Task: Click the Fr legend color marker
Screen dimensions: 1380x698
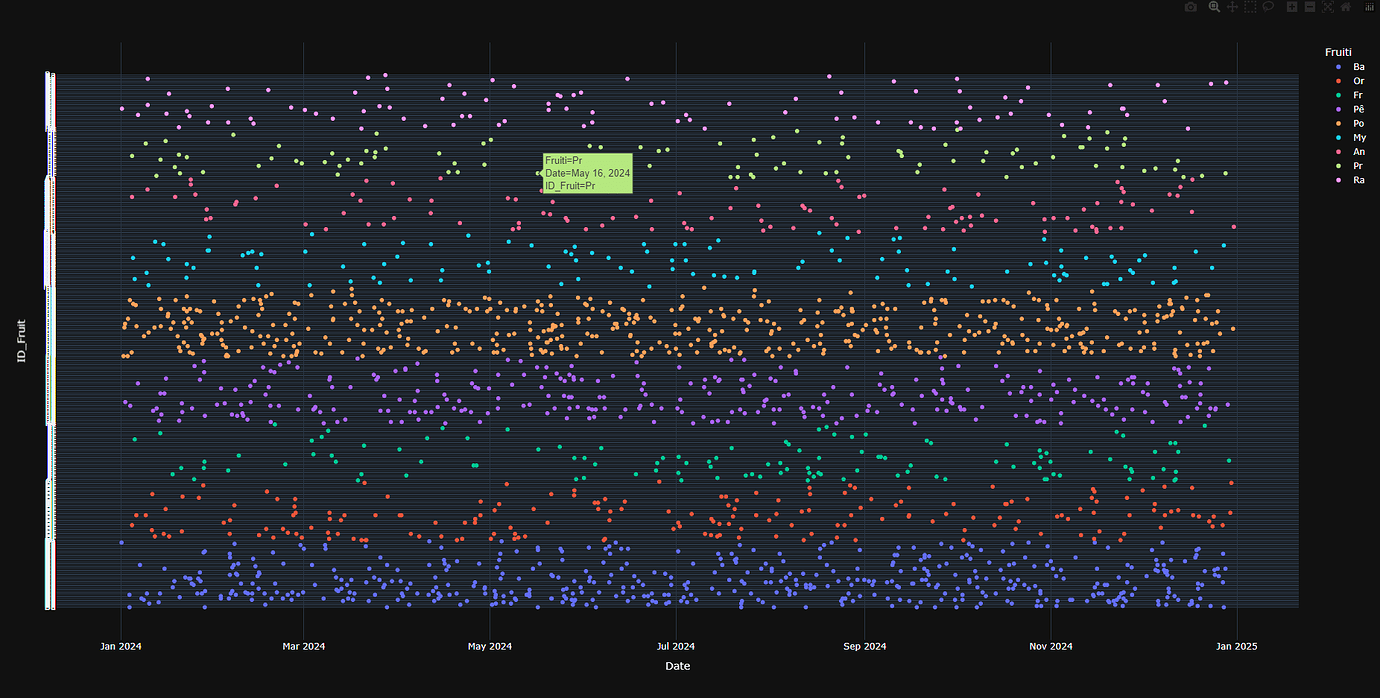Action: click(1338, 95)
